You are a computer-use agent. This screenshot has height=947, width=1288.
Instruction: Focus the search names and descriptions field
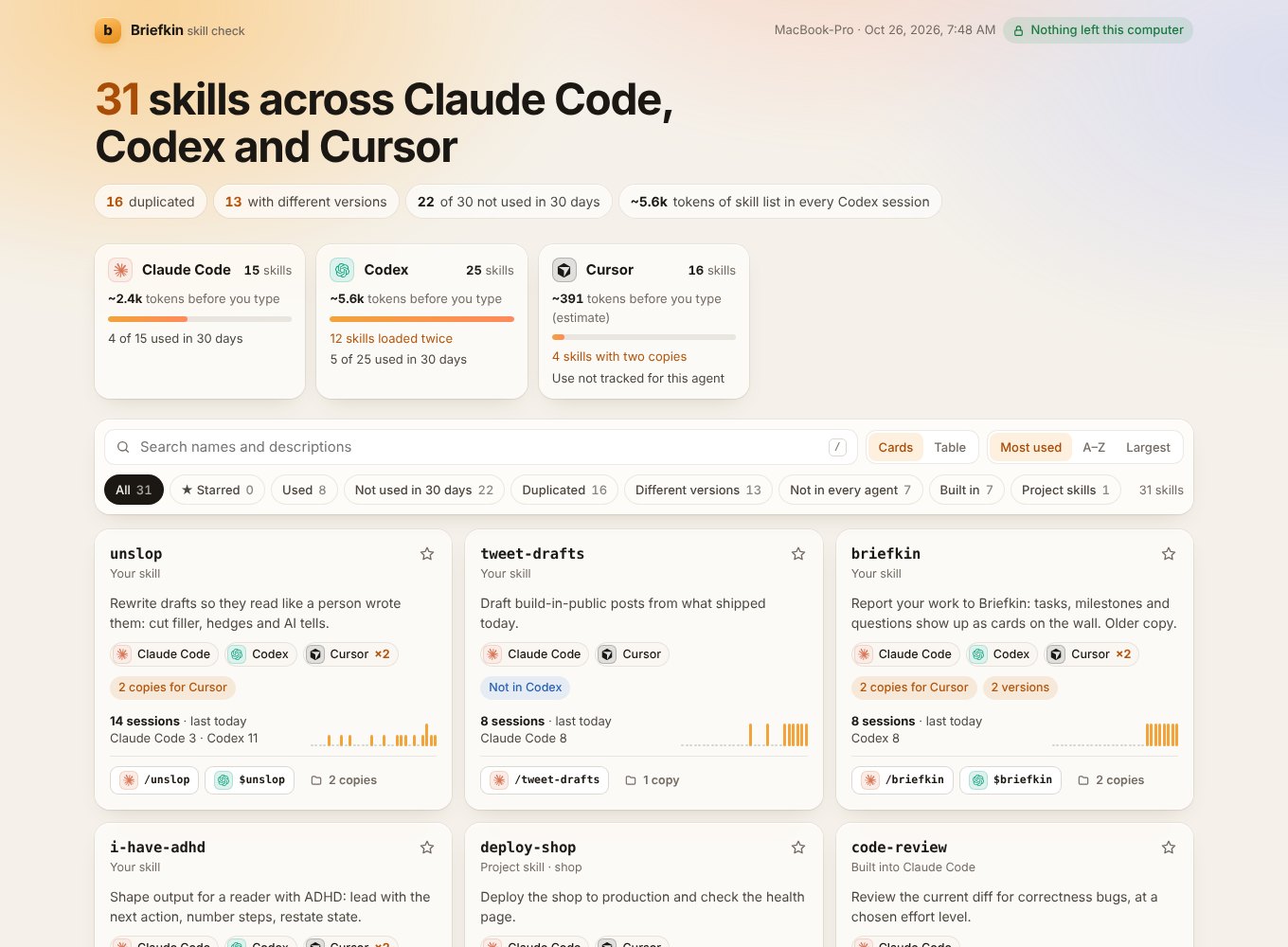pos(481,447)
